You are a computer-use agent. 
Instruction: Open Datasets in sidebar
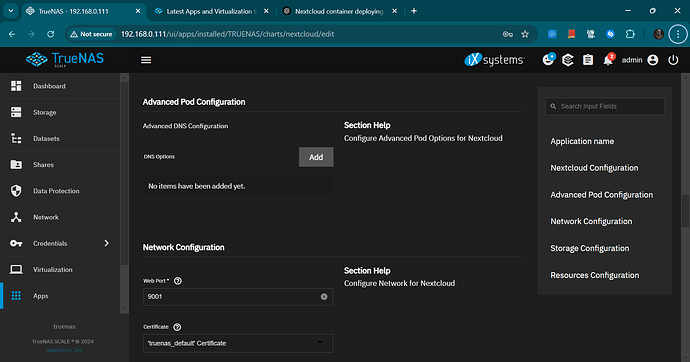click(60, 139)
